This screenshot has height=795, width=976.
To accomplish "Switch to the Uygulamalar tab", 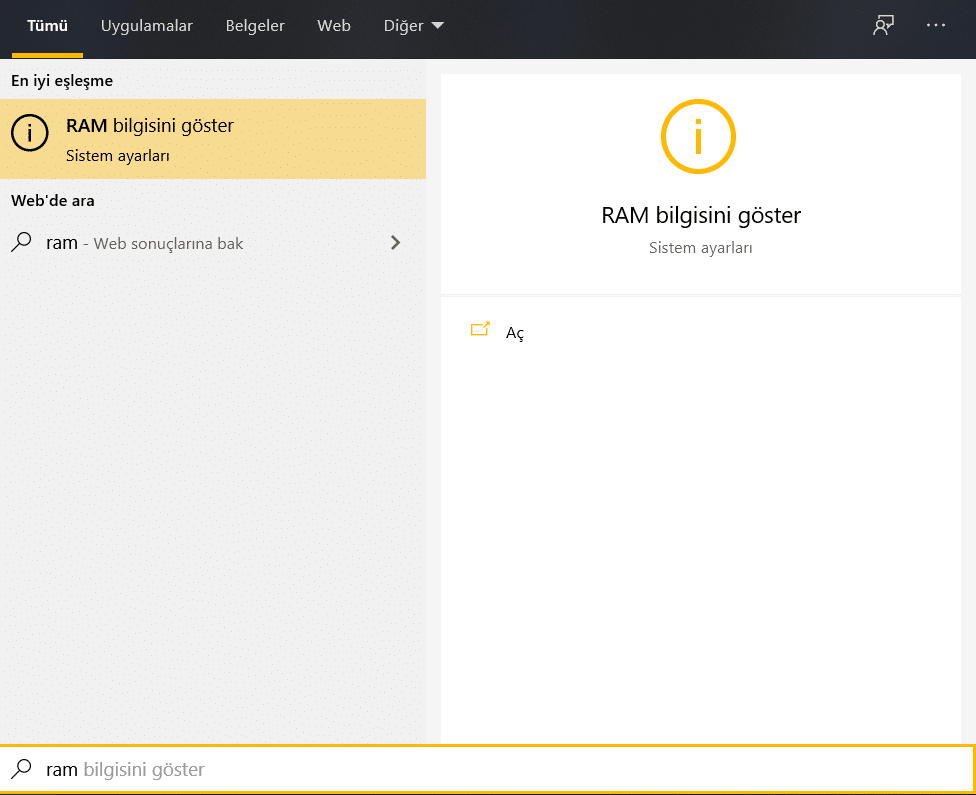I will pos(147,25).
